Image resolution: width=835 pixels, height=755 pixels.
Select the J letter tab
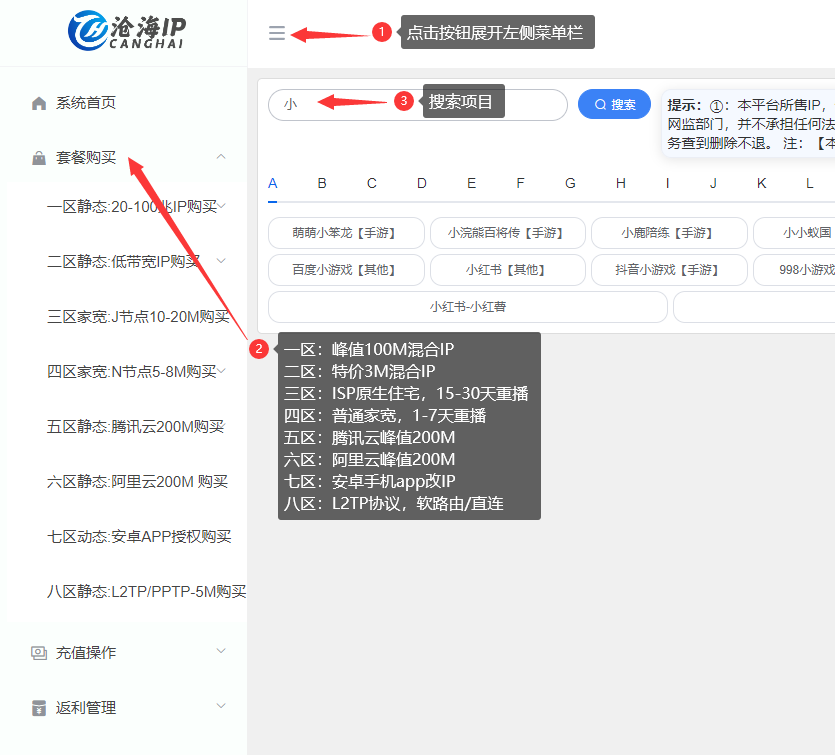coord(713,184)
